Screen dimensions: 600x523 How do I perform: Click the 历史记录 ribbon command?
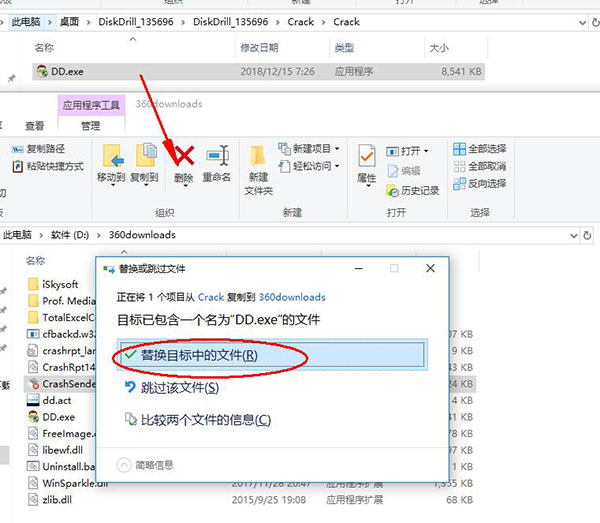tap(412, 191)
